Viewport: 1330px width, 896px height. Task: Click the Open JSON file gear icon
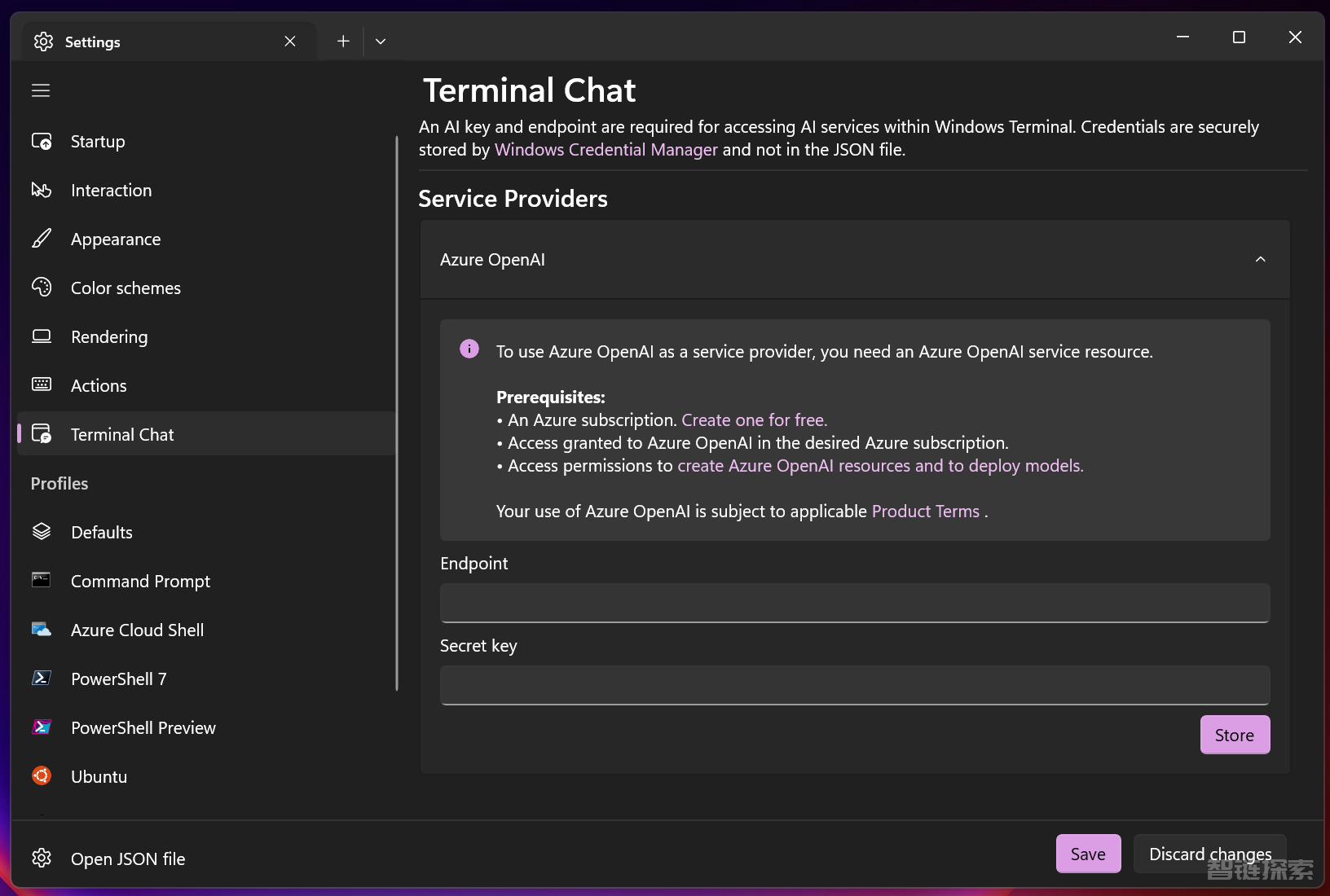click(42, 858)
